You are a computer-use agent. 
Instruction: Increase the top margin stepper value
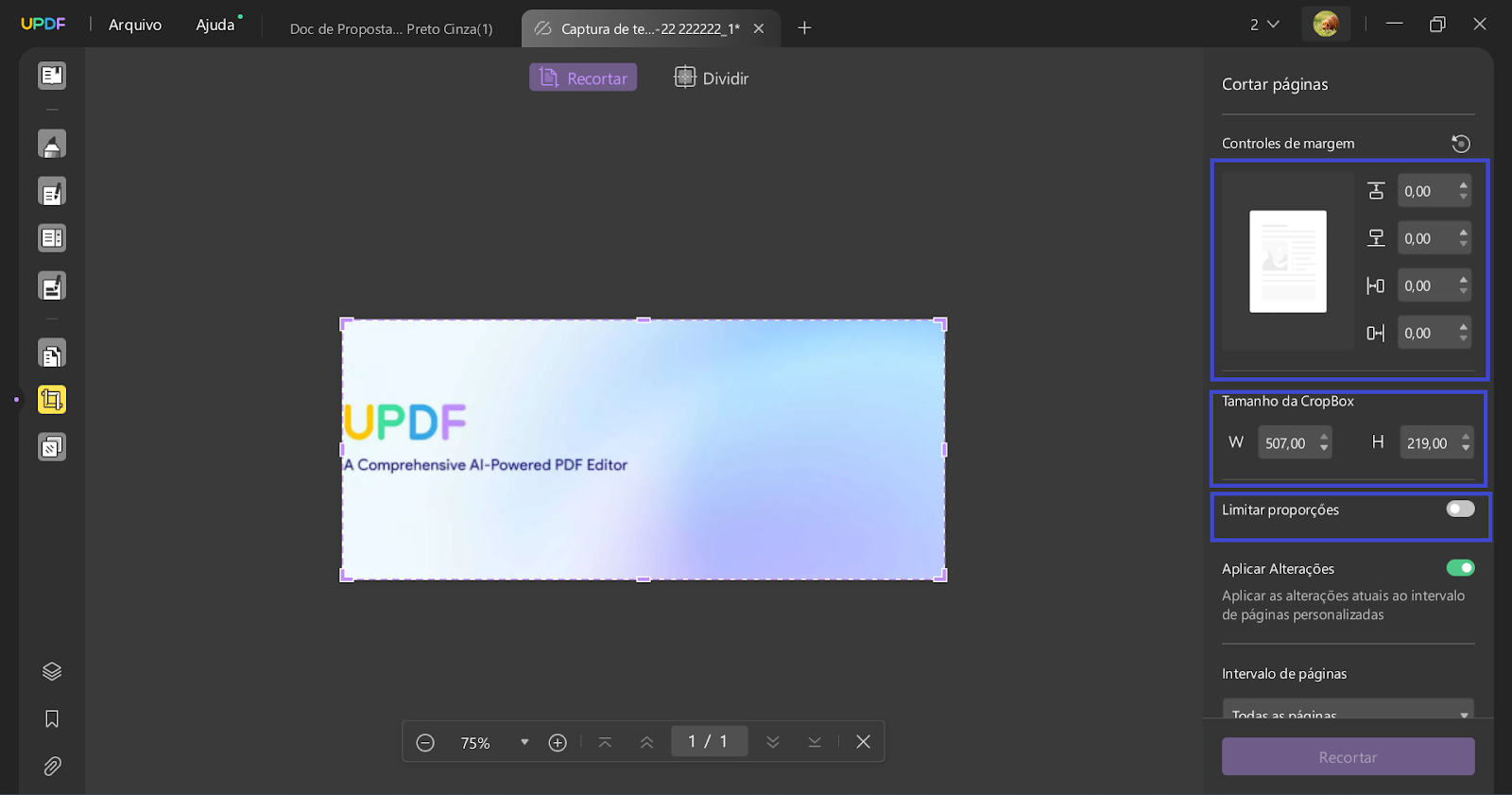pyautogui.click(x=1464, y=185)
